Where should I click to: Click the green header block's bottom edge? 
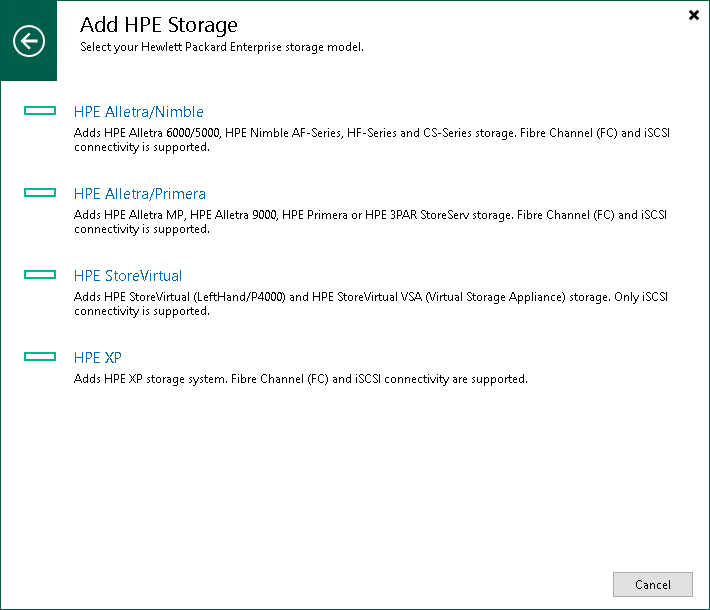pyautogui.click(x=29, y=78)
